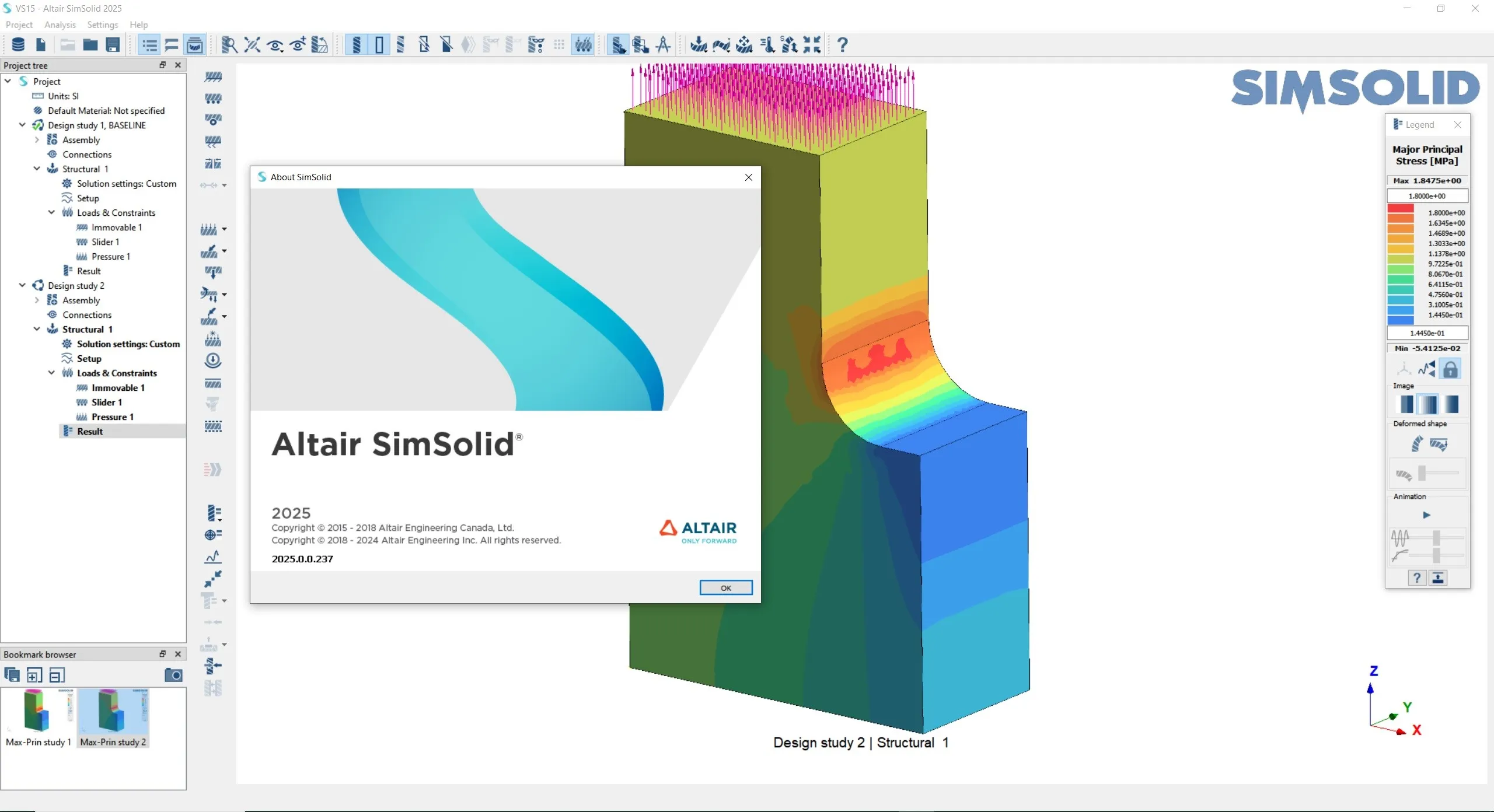Click the gravity load icon with down arrow
This screenshot has height=812, width=1494.
213,272
